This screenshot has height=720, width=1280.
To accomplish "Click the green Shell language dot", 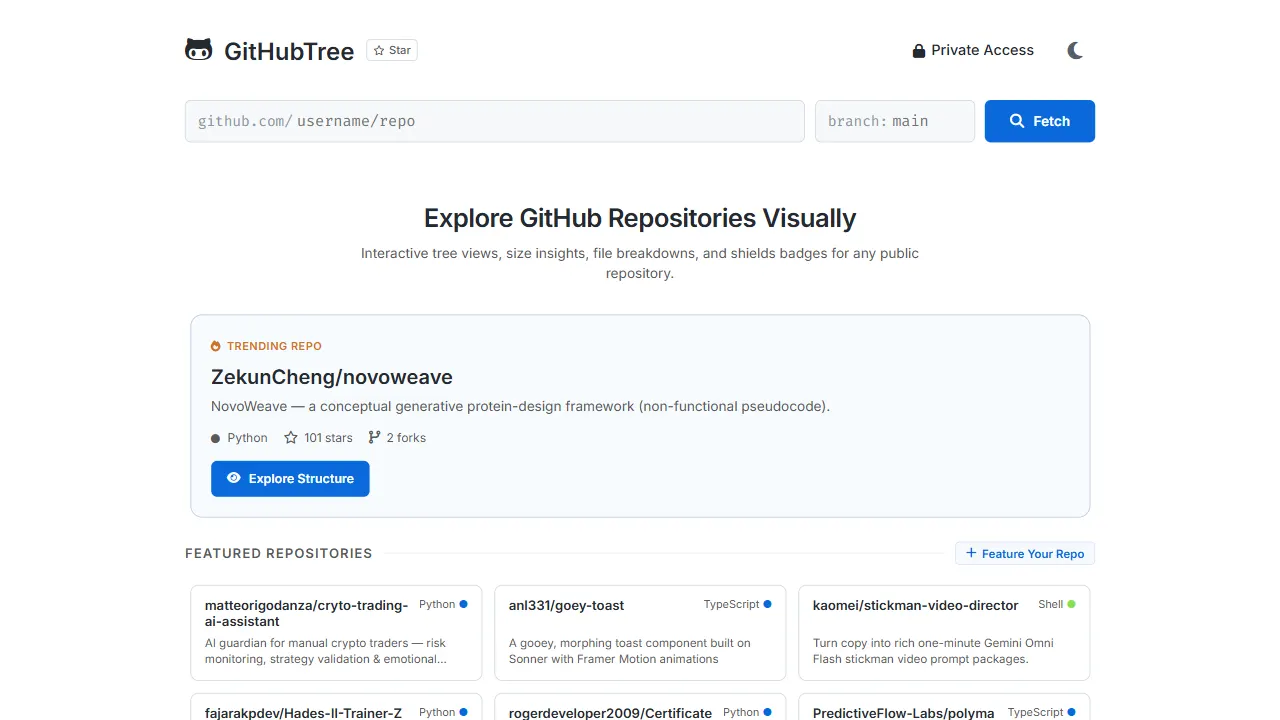I will 1071,604.
